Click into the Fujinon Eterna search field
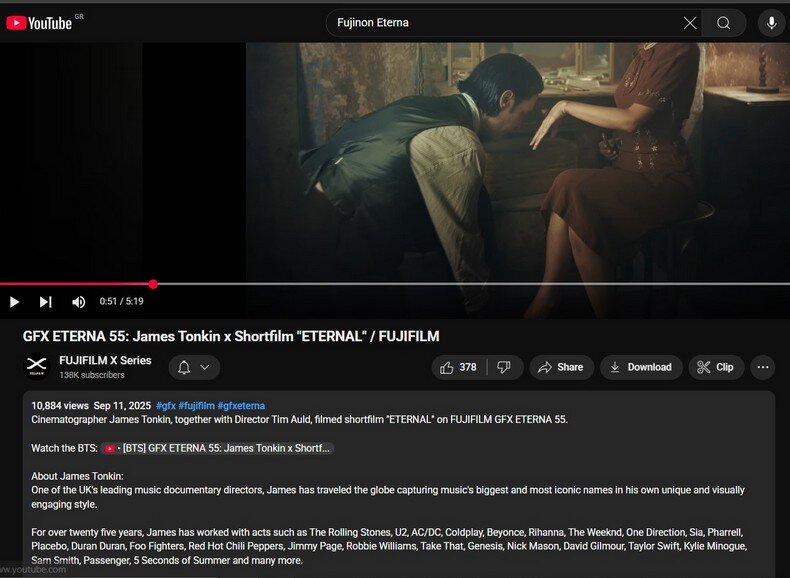The image size is (790, 578). click(500, 23)
